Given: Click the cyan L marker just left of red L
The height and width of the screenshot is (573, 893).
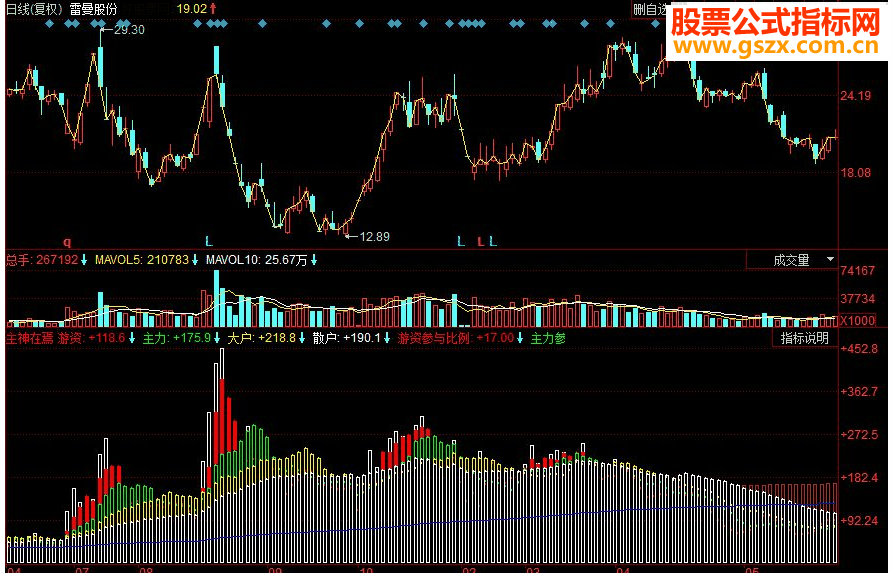Looking at the screenshot, I should [461, 242].
